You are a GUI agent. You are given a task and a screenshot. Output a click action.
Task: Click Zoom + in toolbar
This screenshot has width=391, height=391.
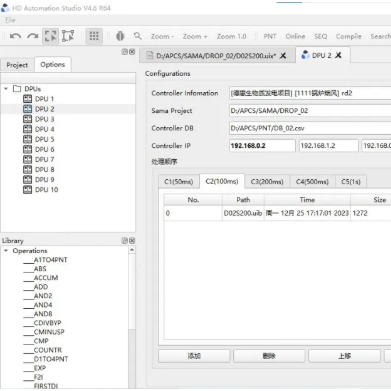(195, 36)
